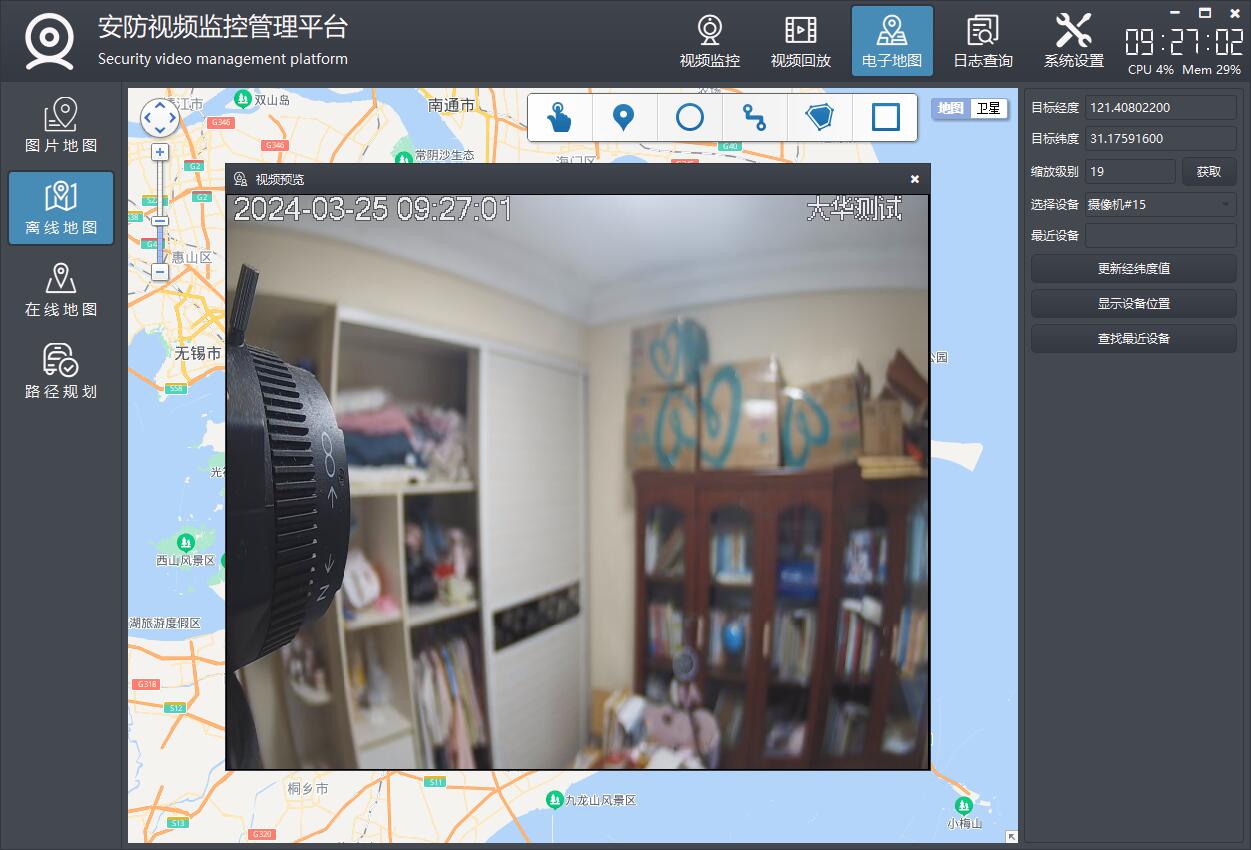Open the 日志查询 log query tab
This screenshot has width=1251, height=850.
(982, 42)
